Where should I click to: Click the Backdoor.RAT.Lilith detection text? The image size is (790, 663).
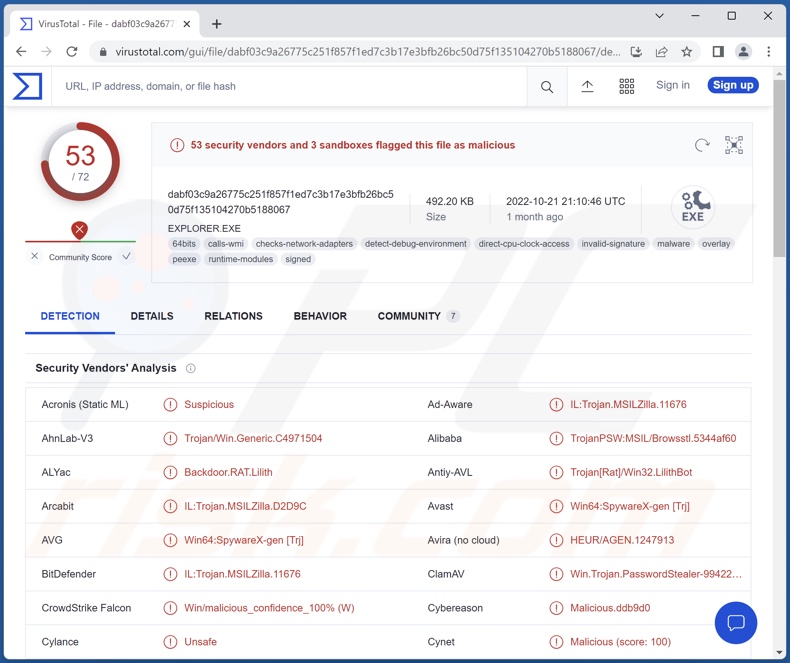228,473
